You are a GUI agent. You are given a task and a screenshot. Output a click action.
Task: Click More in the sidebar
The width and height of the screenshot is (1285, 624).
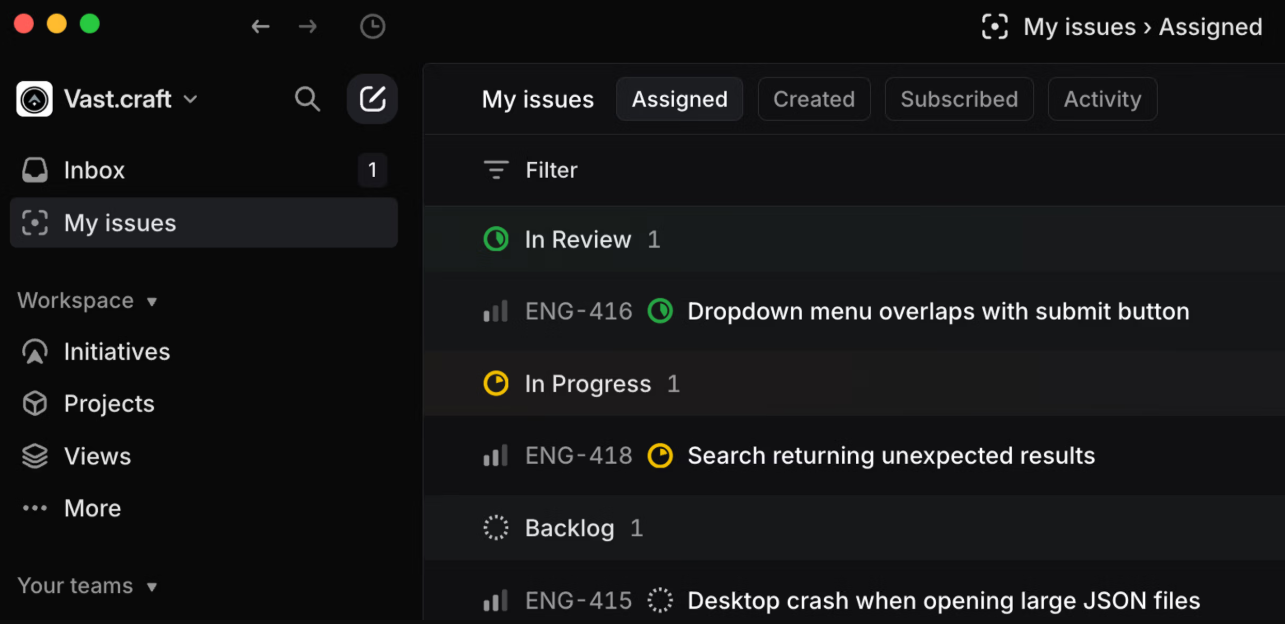coord(92,508)
